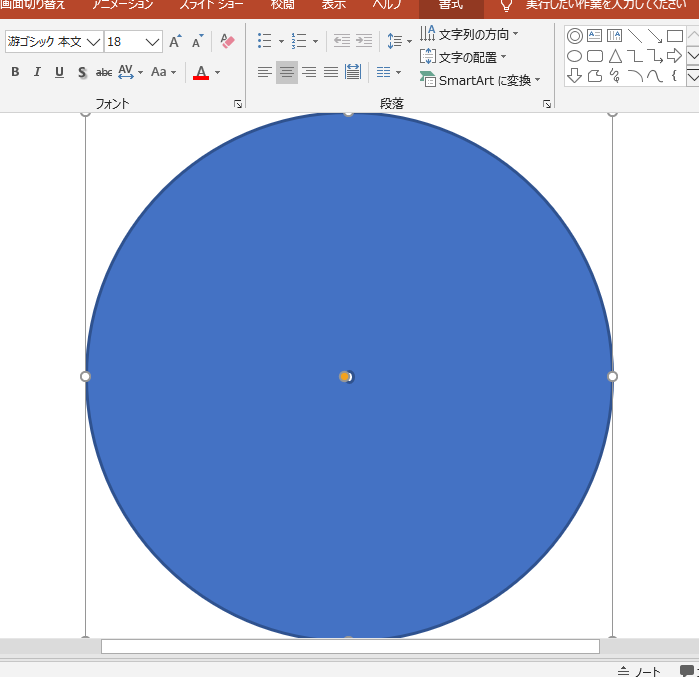Open the 書式 ribbon tab
This screenshot has height=677, width=699.
tap(451, 5)
